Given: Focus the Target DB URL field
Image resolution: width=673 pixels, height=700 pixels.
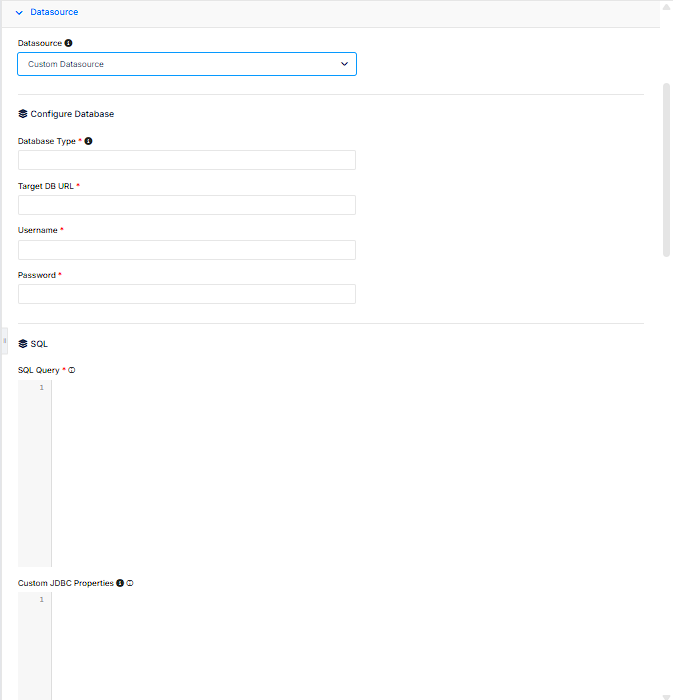Looking at the screenshot, I should [x=187, y=205].
